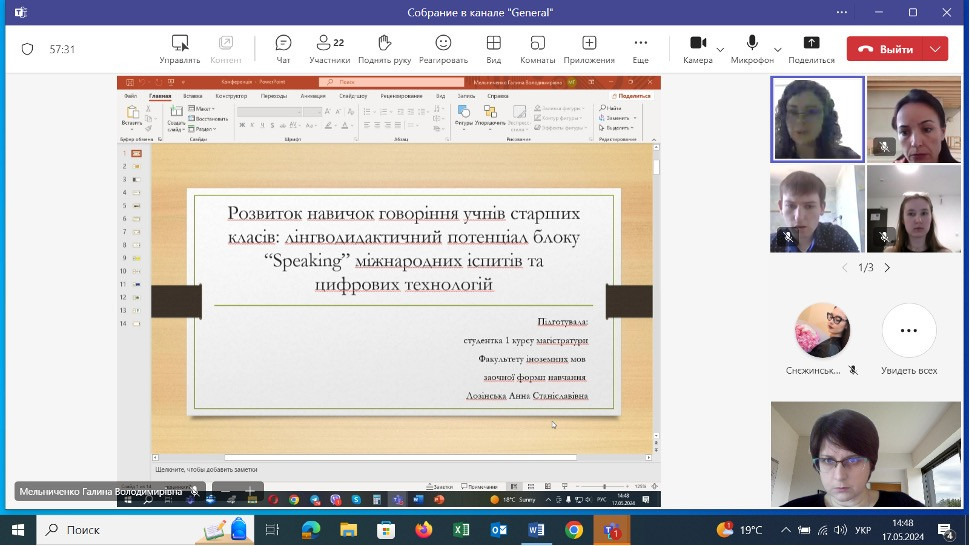This screenshot has height=546, width=970.
Task: Open Excel from the Windows taskbar
Action: [x=461, y=530]
